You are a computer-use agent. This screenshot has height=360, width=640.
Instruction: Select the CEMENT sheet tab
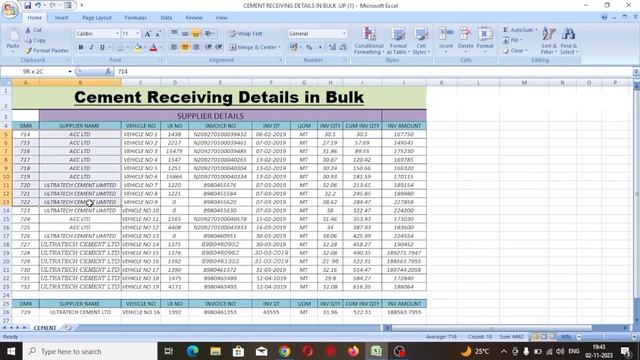pos(44,328)
